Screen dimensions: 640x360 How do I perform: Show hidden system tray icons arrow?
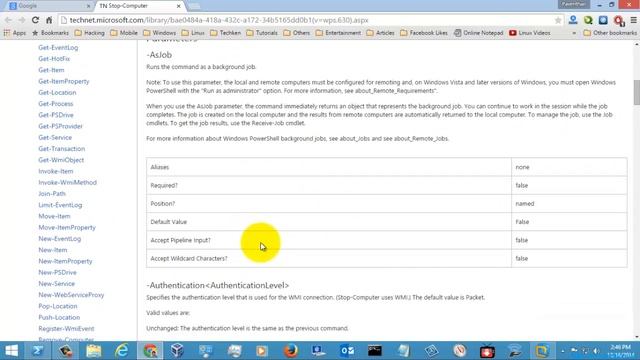click(563, 351)
